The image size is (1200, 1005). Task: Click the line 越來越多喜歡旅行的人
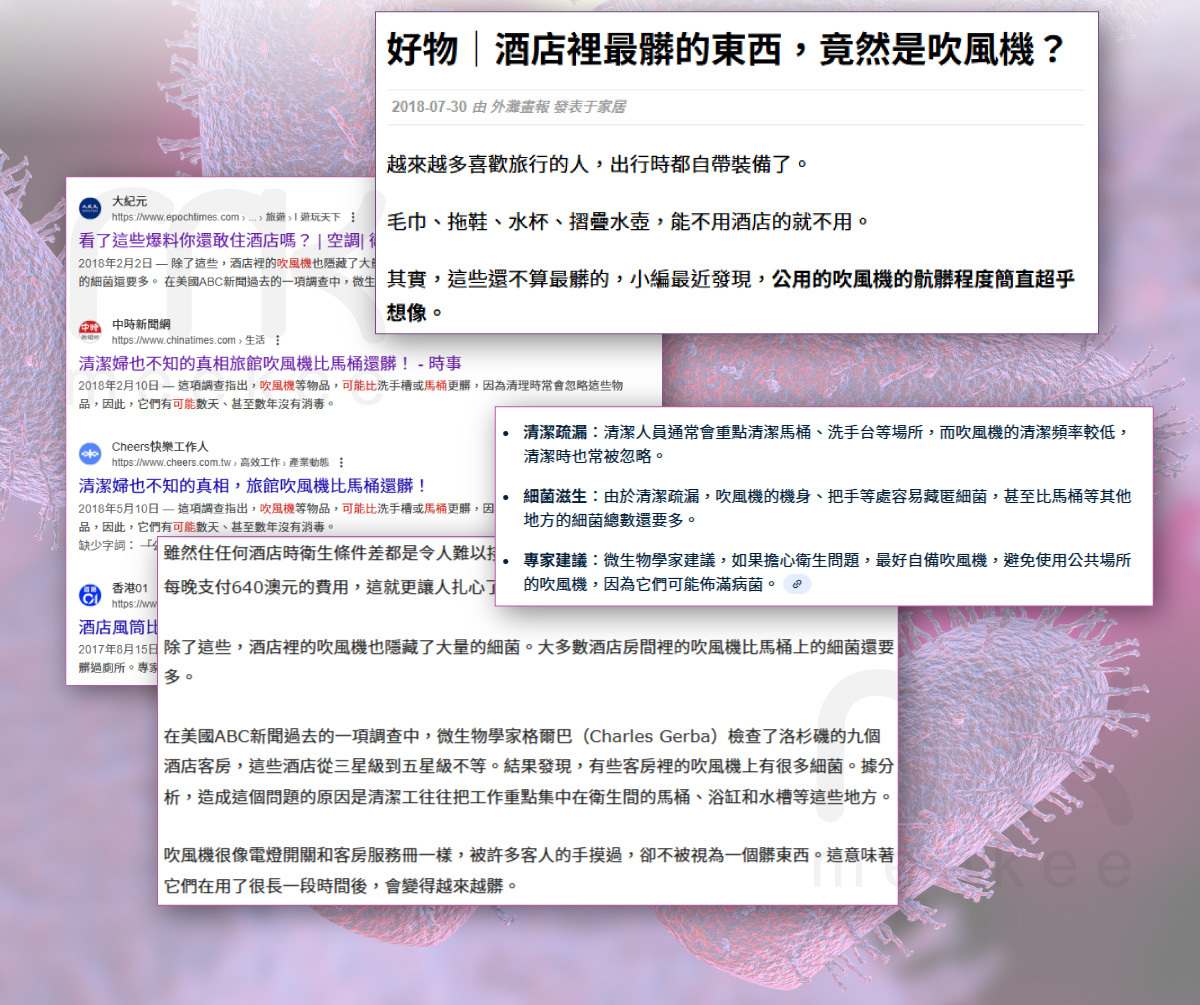pyautogui.click(x=595, y=162)
